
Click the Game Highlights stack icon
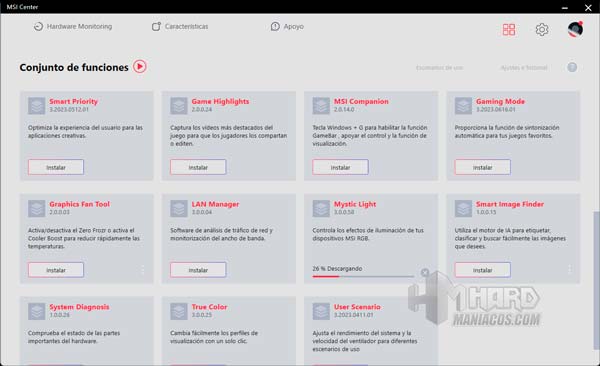[x=179, y=106]
